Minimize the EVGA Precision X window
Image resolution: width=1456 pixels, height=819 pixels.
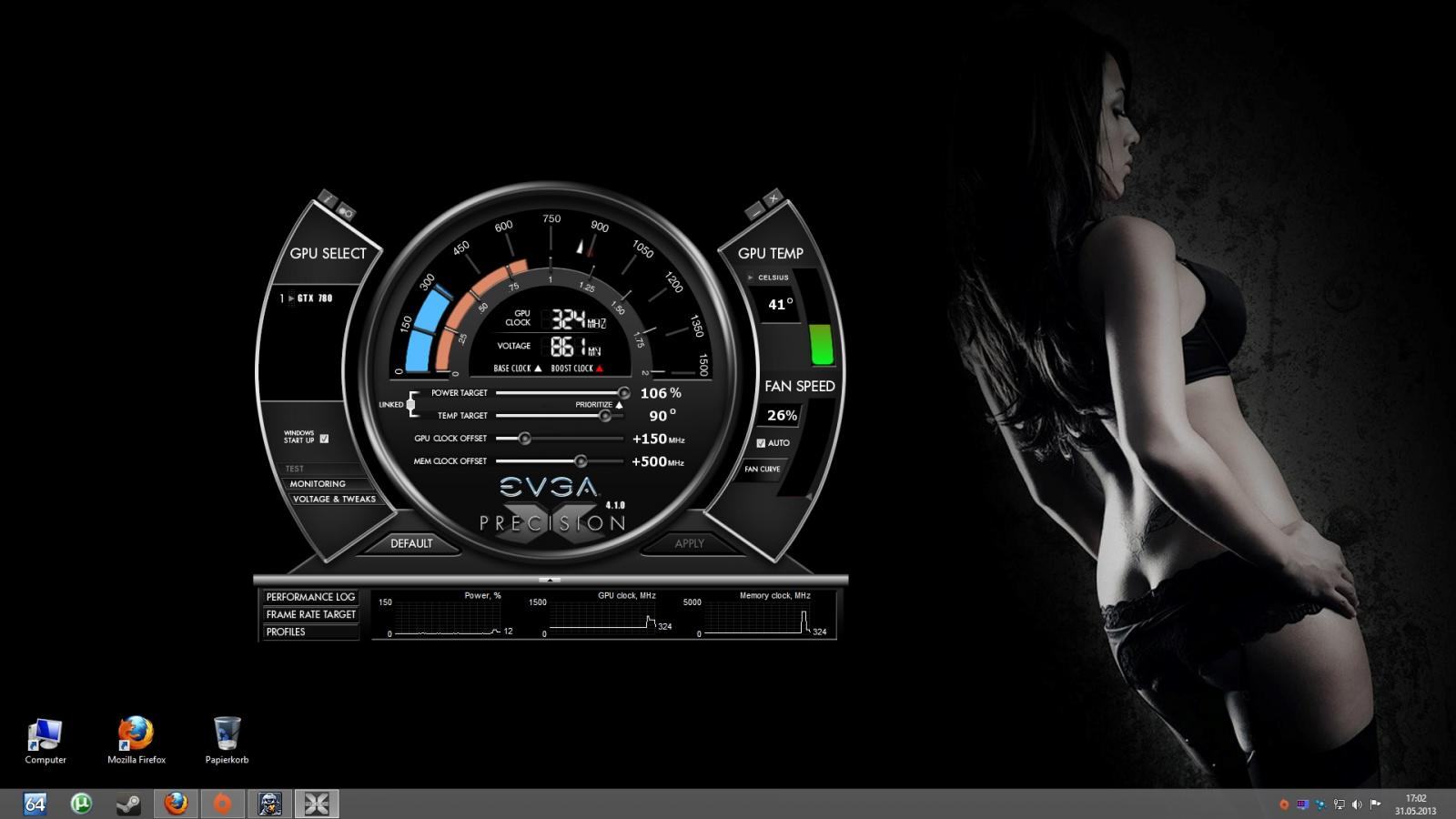tap(755, 211)
